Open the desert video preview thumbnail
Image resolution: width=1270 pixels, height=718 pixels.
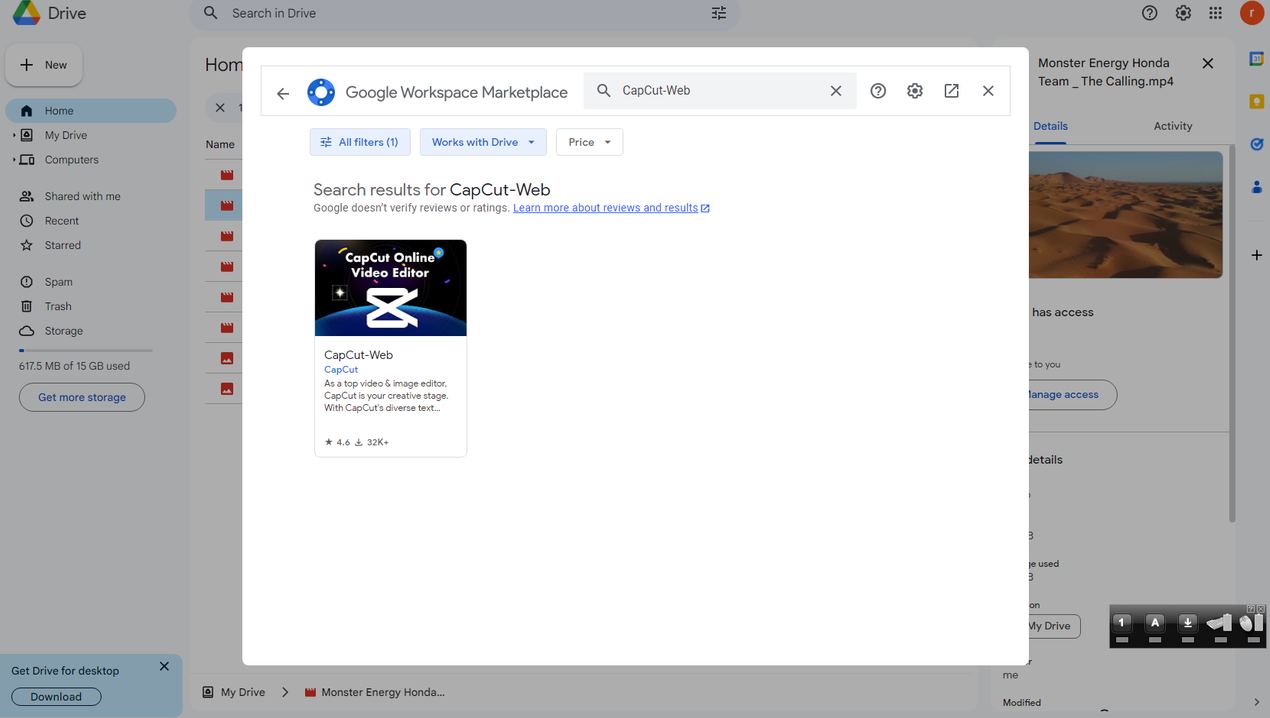1126,214
